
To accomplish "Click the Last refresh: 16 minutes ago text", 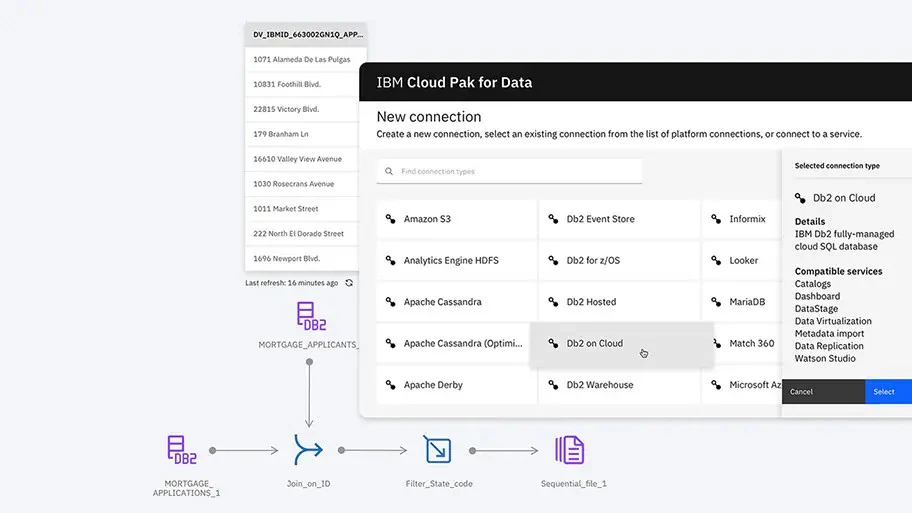I will [291, 283].
